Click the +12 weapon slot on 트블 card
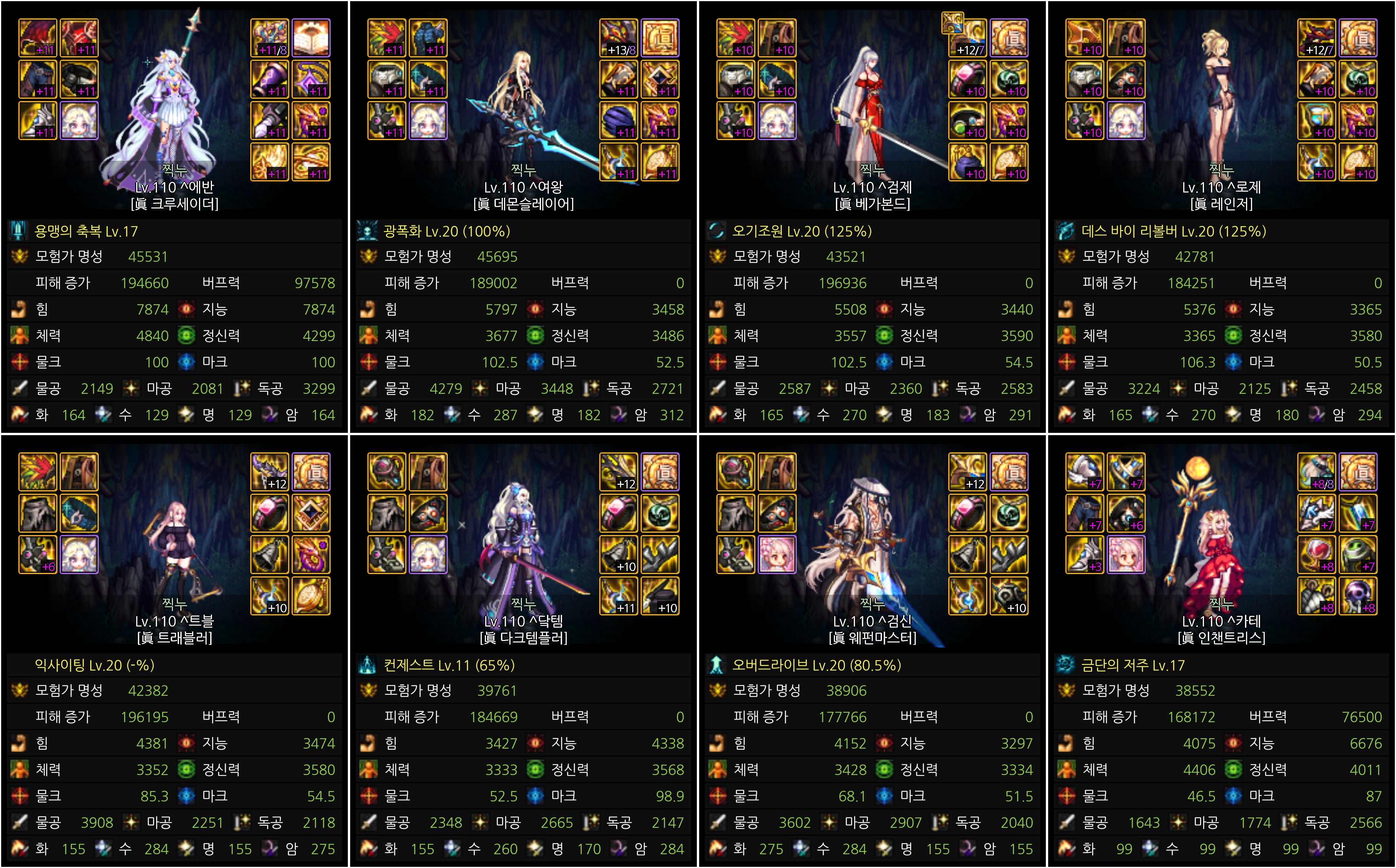Screen dimensions: 1396x868 coord(270,472)
